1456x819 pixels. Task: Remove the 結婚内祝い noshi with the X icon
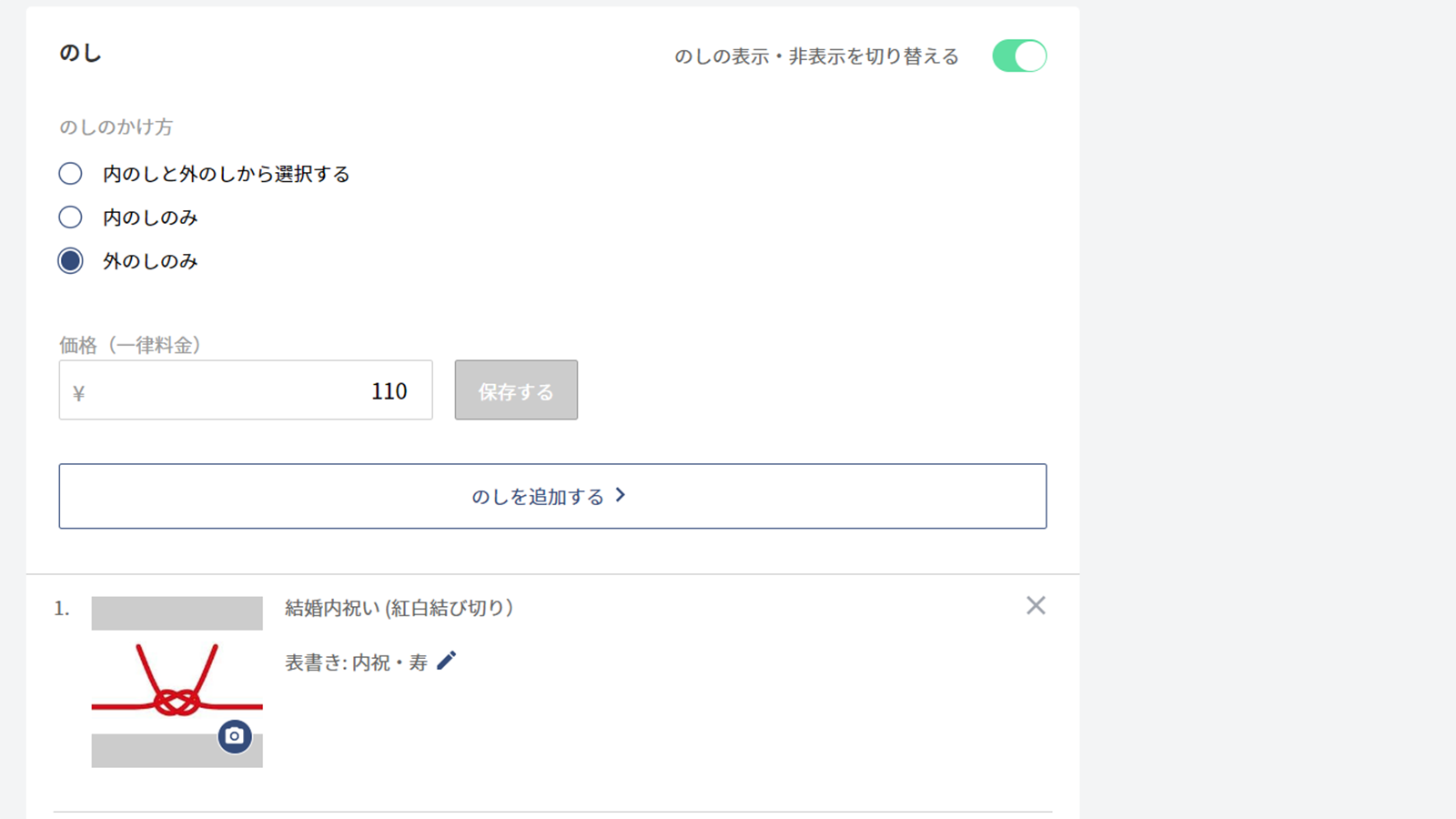pyautogui.click(x=1036, y=606)
